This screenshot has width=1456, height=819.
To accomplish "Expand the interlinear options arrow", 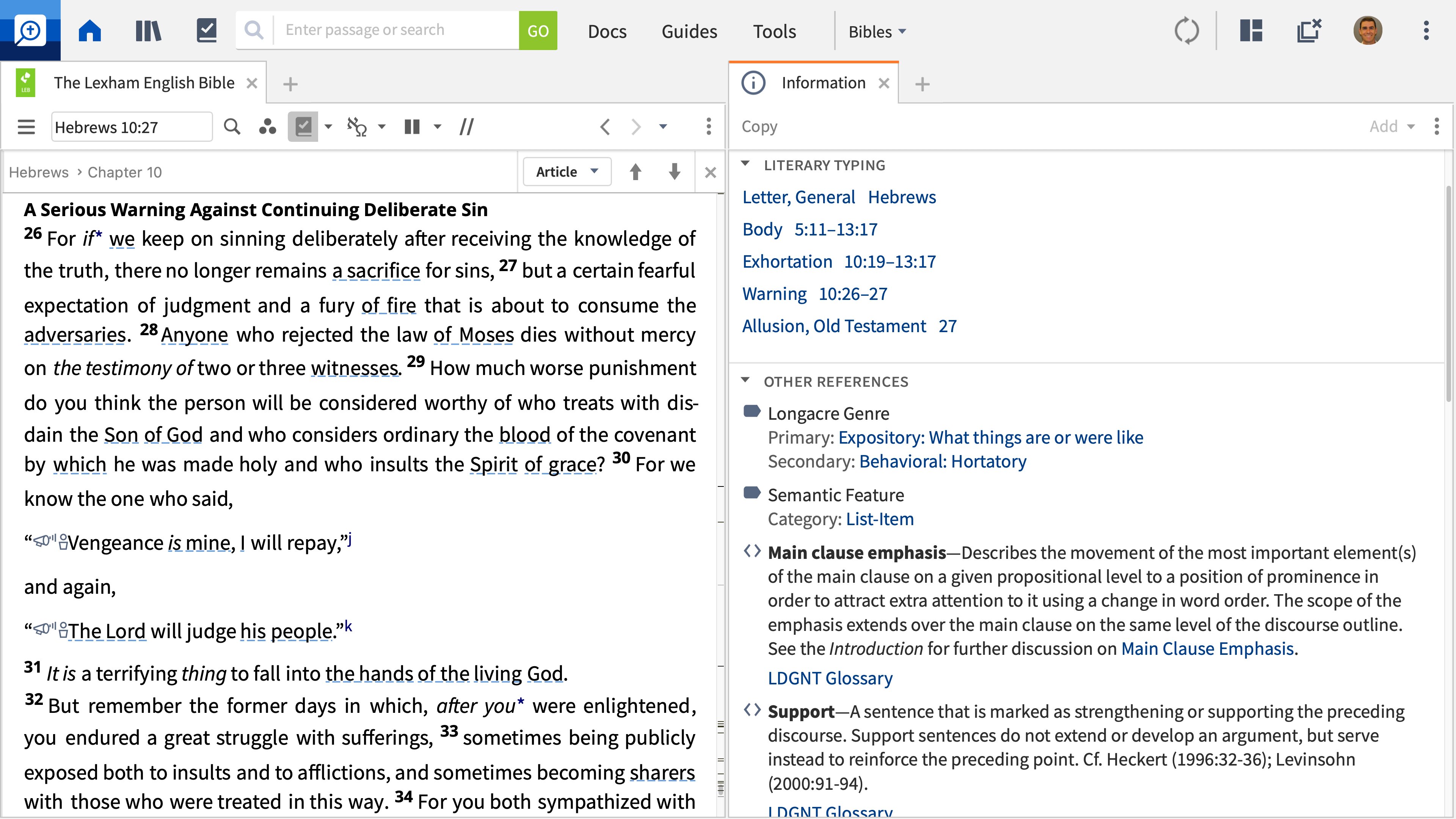I will [x=381, y=127].
